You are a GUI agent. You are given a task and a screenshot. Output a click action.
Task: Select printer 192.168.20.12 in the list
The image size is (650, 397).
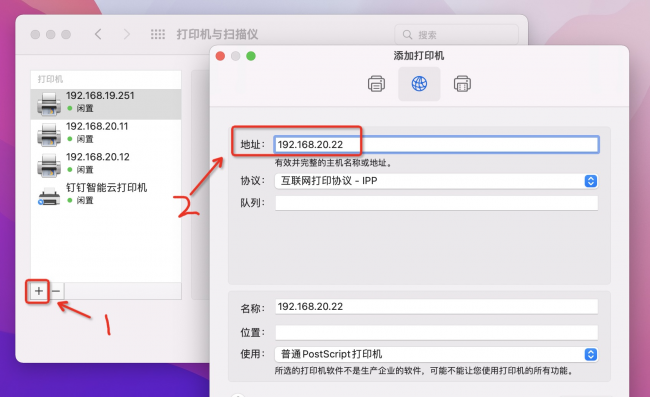(106, 165)
